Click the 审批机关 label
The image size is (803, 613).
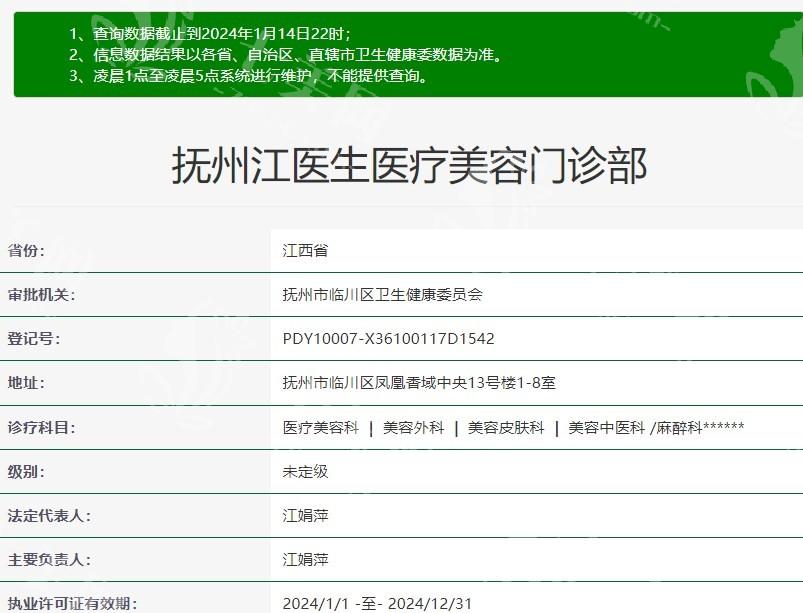[x=41, y=295]
